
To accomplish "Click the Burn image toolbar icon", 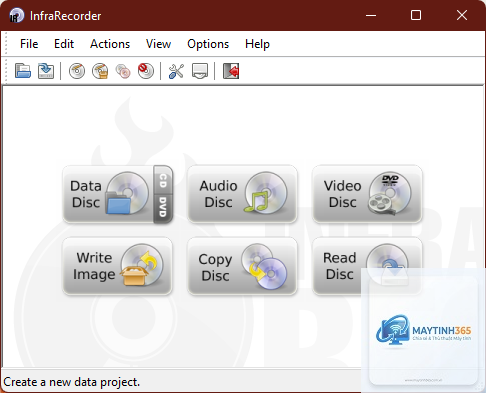I will (100, 71).
